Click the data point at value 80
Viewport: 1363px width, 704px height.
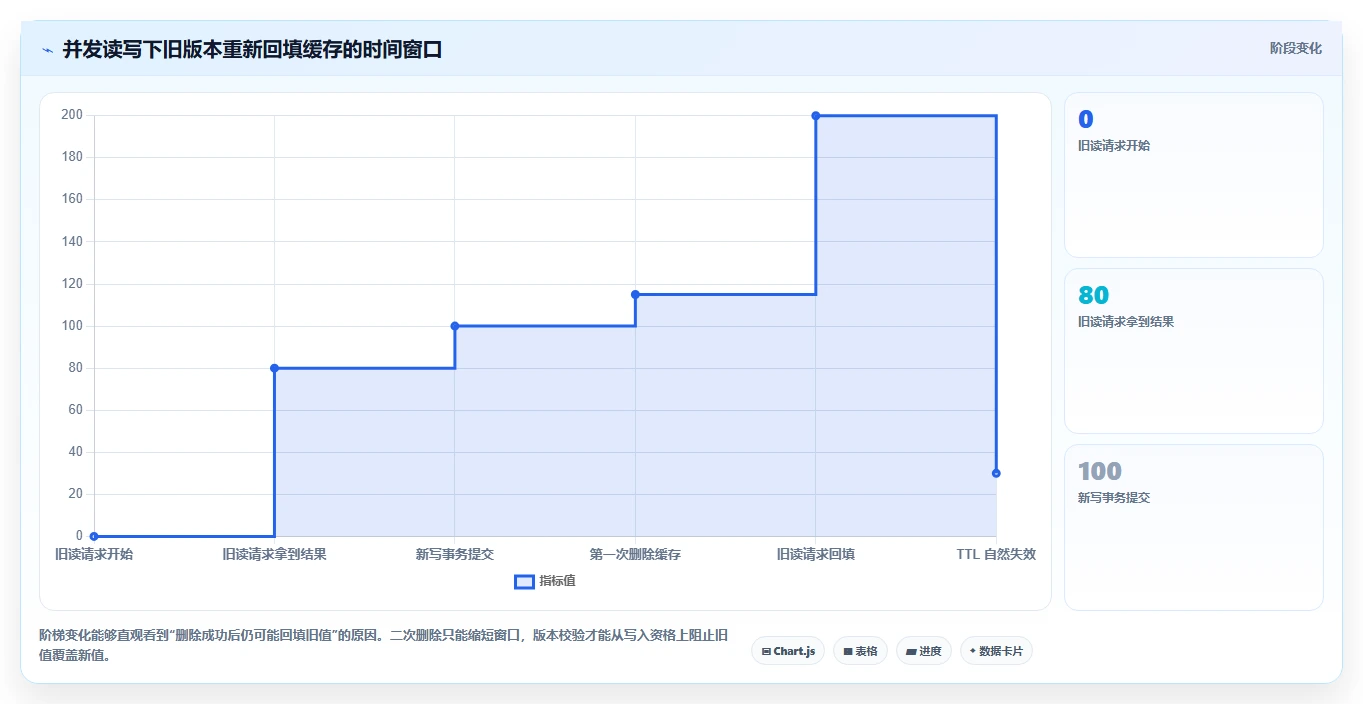(x=274, y=368)
